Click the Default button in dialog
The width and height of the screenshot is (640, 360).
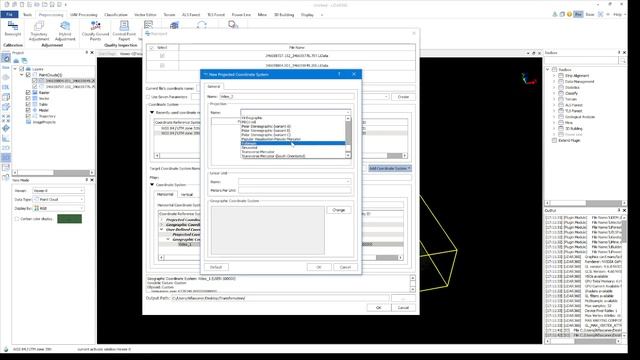coord(216,267)
